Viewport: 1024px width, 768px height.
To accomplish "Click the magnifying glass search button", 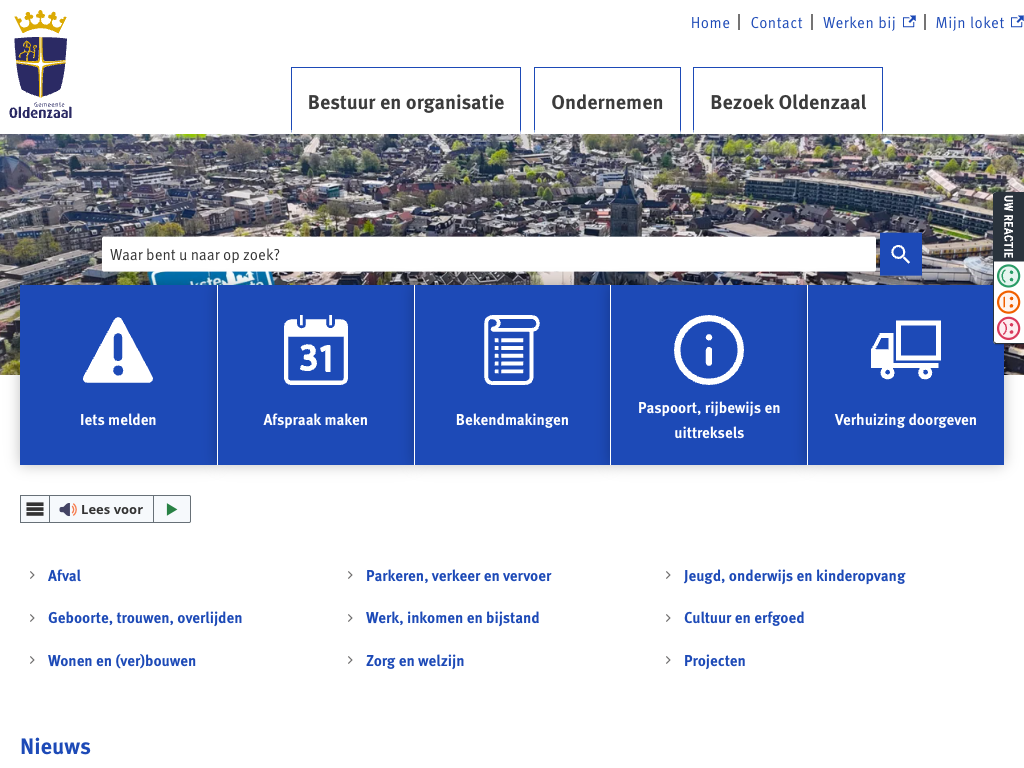I will pos(900,254).
